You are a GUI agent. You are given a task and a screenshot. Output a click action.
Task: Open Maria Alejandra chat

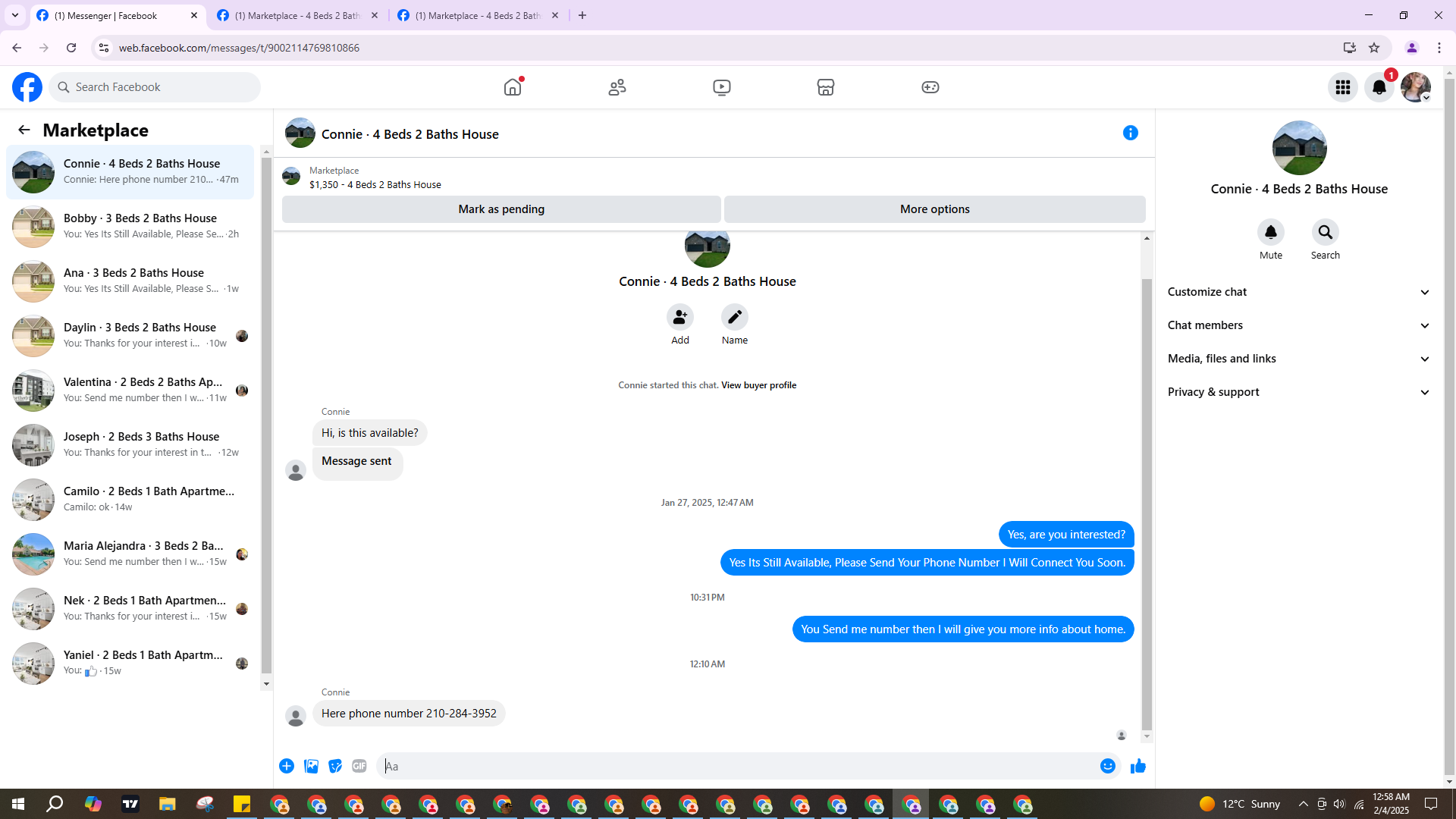[x=130, y=554]
